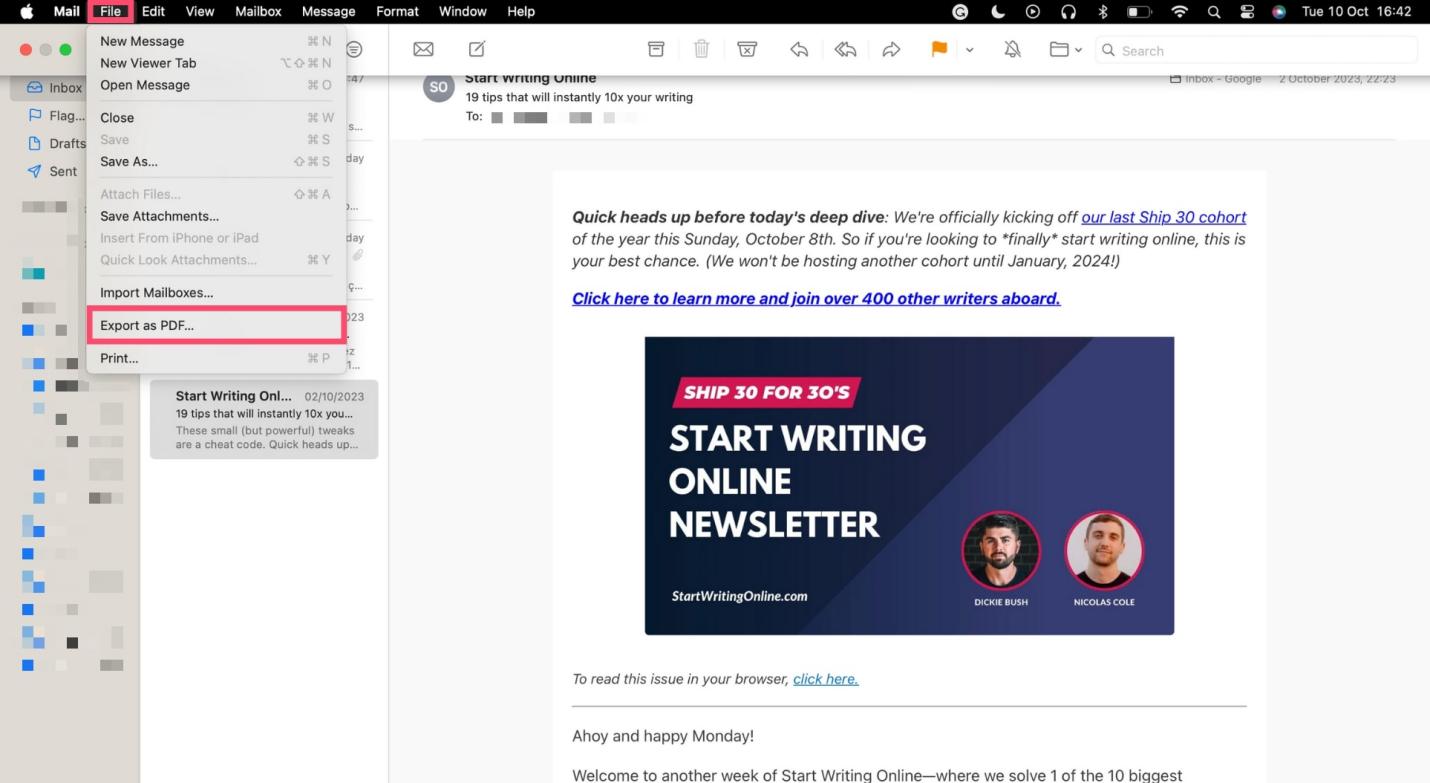Compose a new message with pencil icon

pyautogui.click(x=477, y=49)
